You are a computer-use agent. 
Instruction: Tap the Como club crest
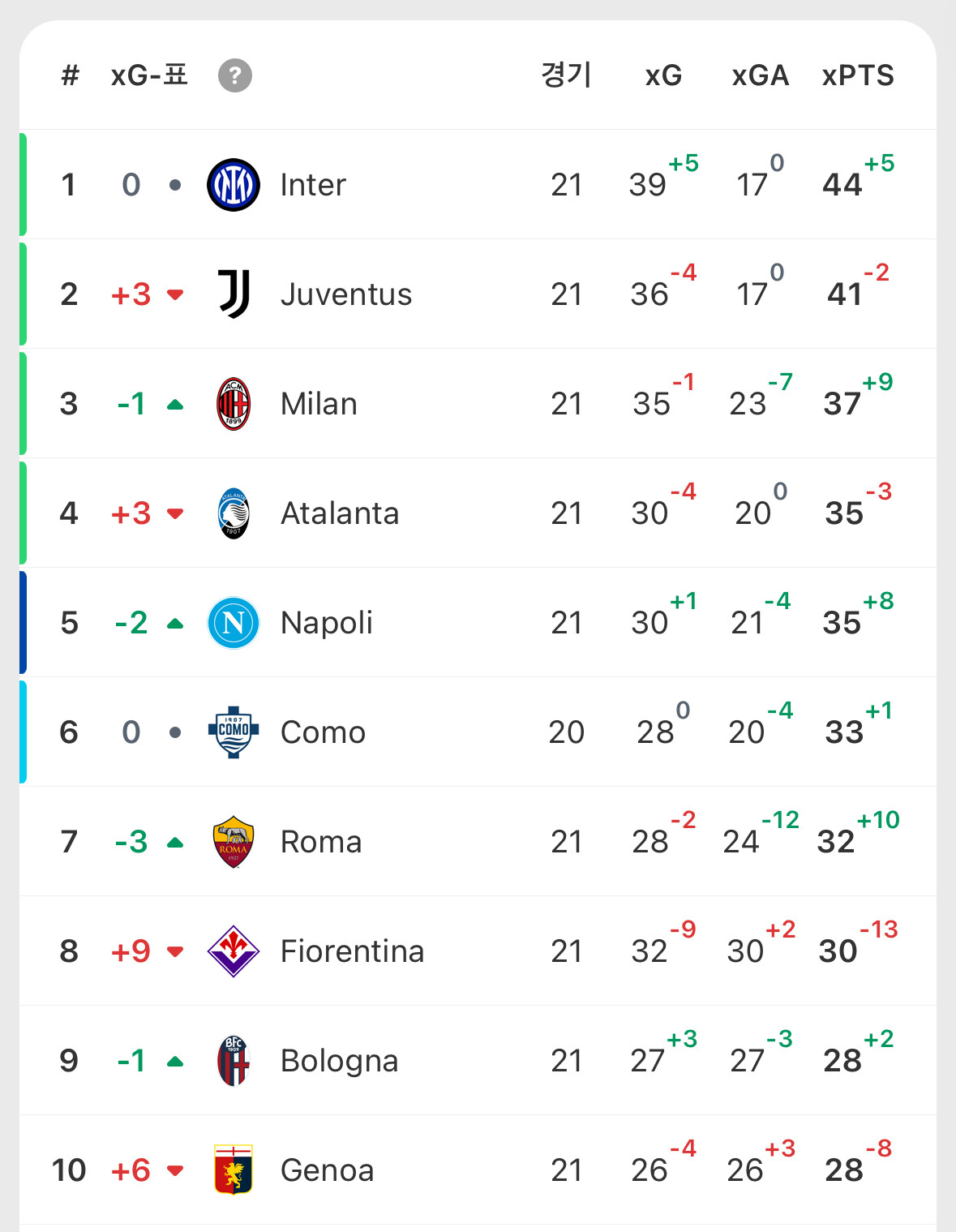click(x=234, y=732)
